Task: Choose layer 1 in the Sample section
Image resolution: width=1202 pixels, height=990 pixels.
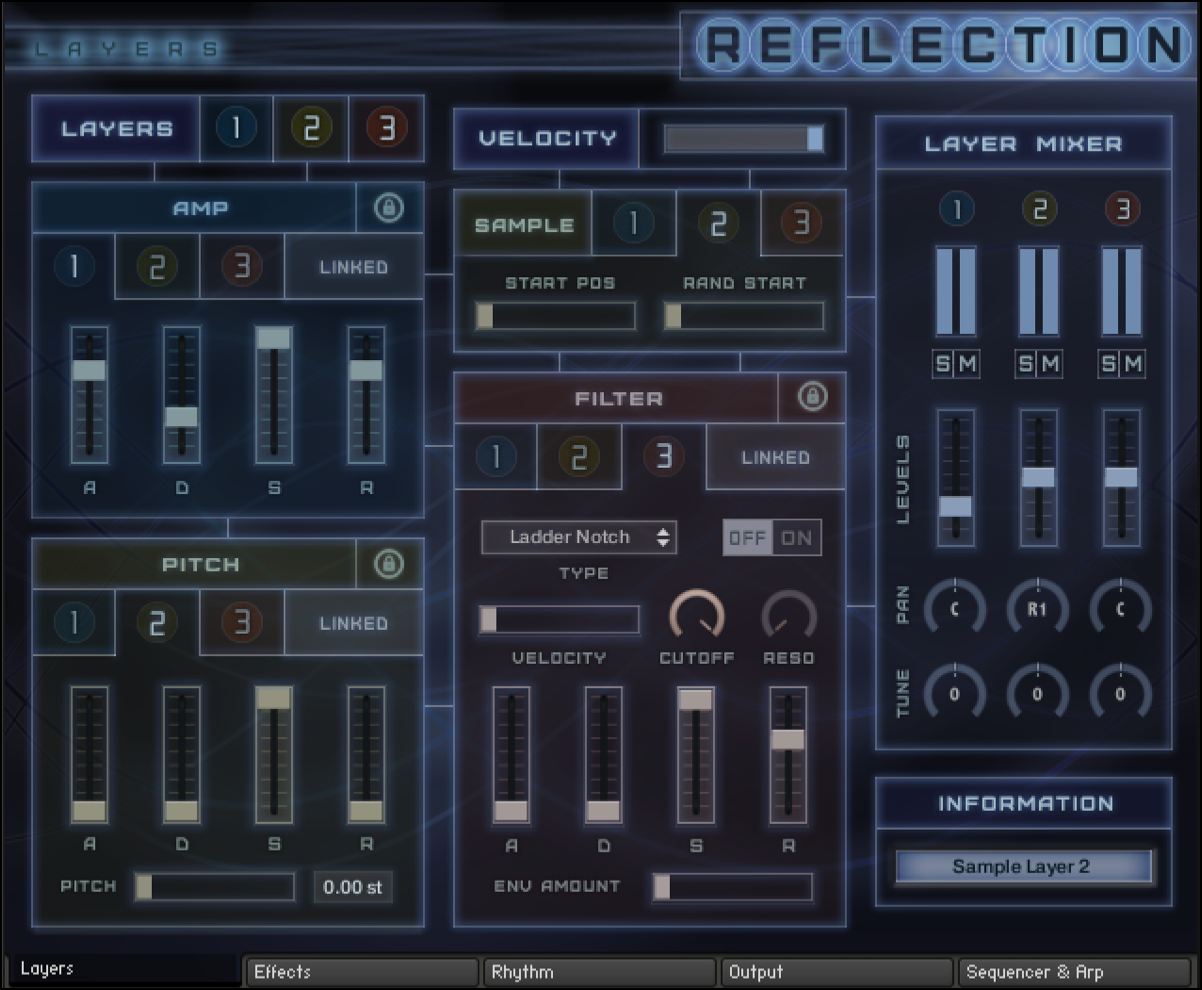Action: point(633,224)
